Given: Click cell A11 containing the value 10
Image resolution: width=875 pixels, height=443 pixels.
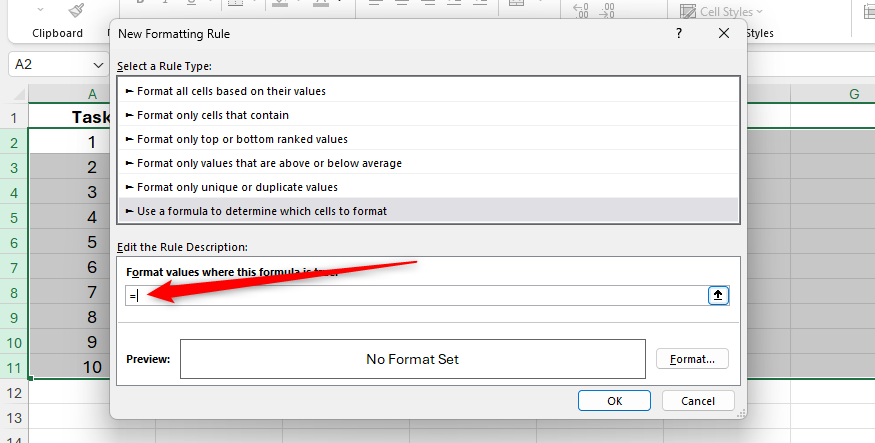Looking at the screenshot, I should coord(70,368).
